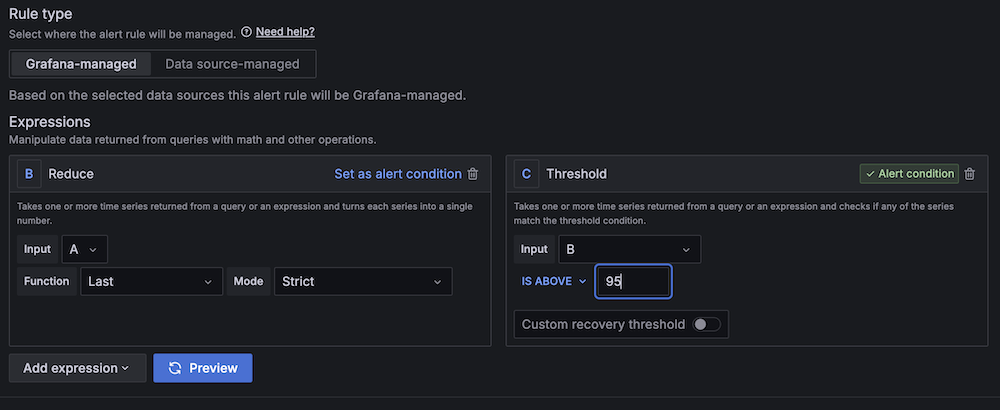Screen dimensions: 1000x410
Task: Delete the Reduce expression B
Action: [x=473, y=174]
